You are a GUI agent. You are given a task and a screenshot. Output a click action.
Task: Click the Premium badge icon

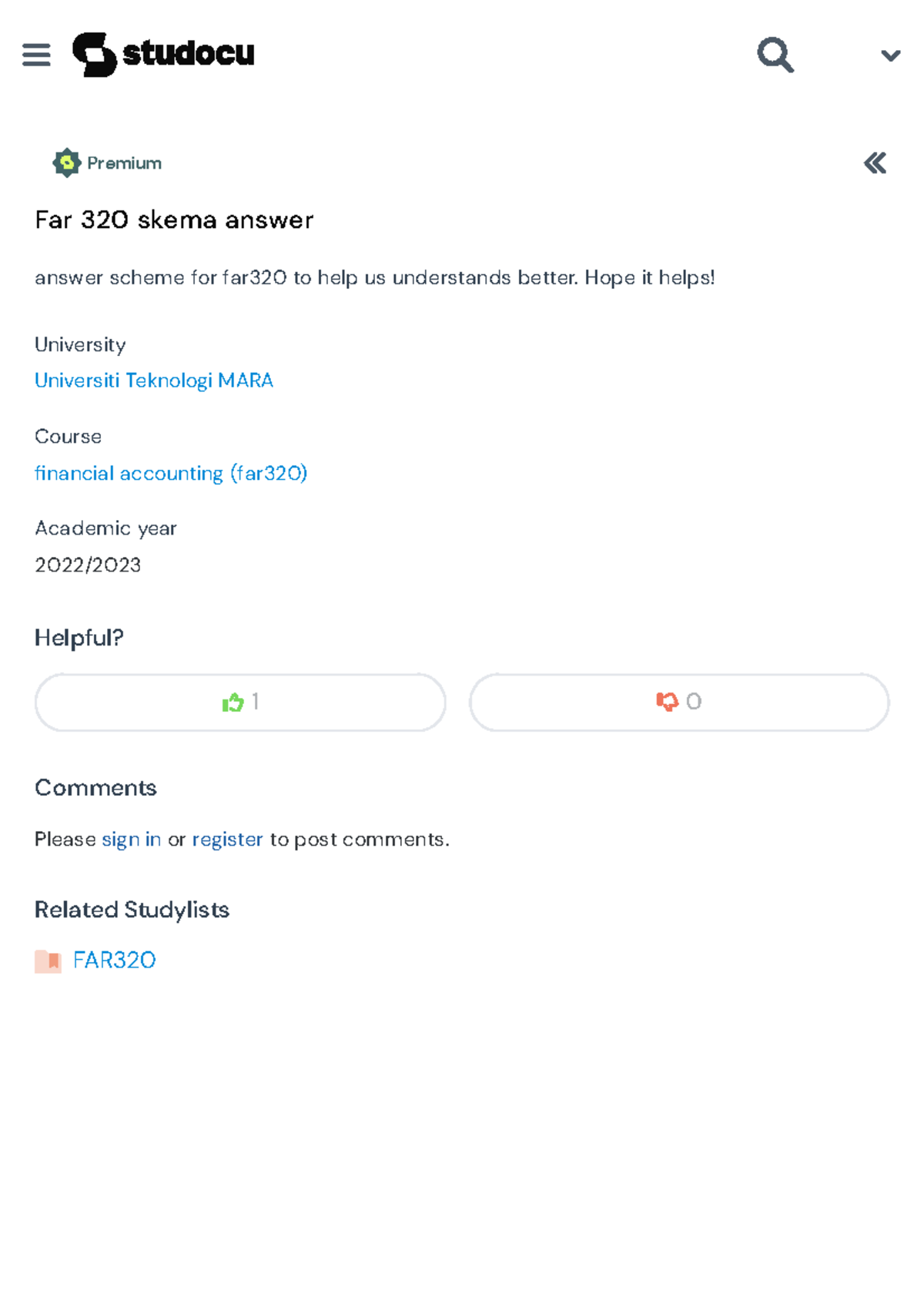(x=65, y=163)
